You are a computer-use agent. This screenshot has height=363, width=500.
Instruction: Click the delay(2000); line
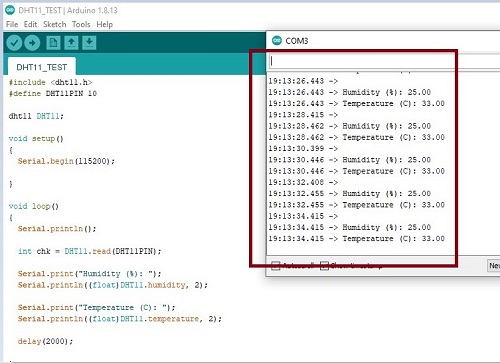(45, 341)
